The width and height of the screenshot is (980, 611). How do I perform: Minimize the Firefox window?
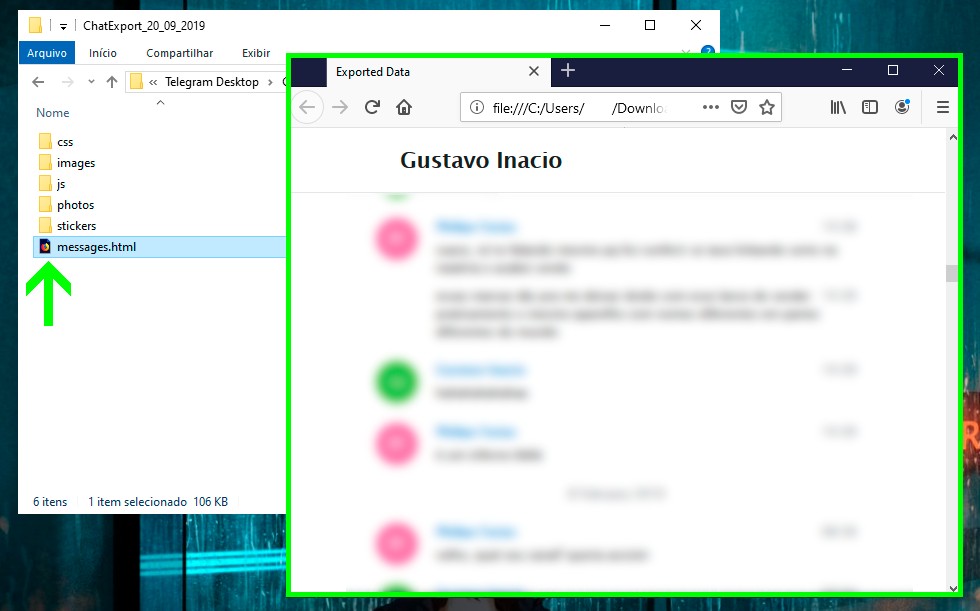coord(847,70)
